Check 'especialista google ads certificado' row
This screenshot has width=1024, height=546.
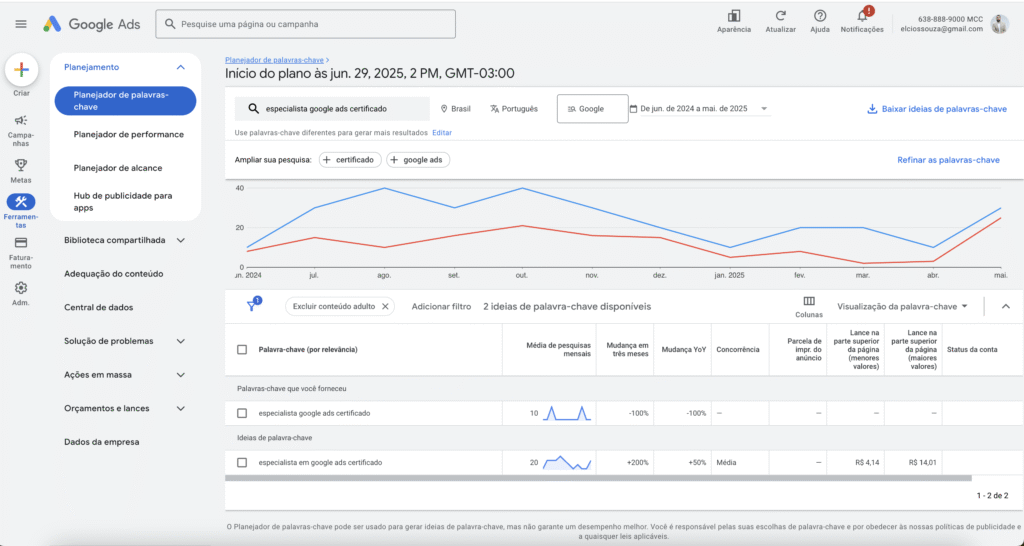[x=242, y=413]
